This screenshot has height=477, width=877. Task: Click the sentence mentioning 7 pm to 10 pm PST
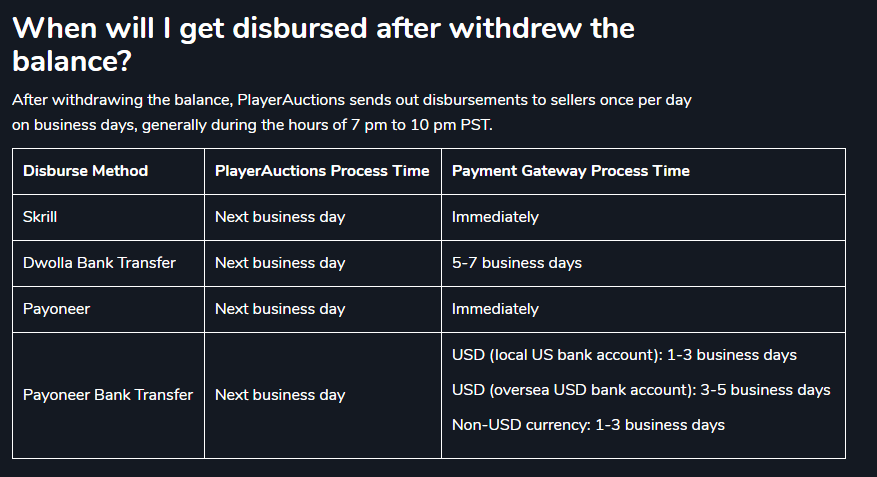coord(252,125)
